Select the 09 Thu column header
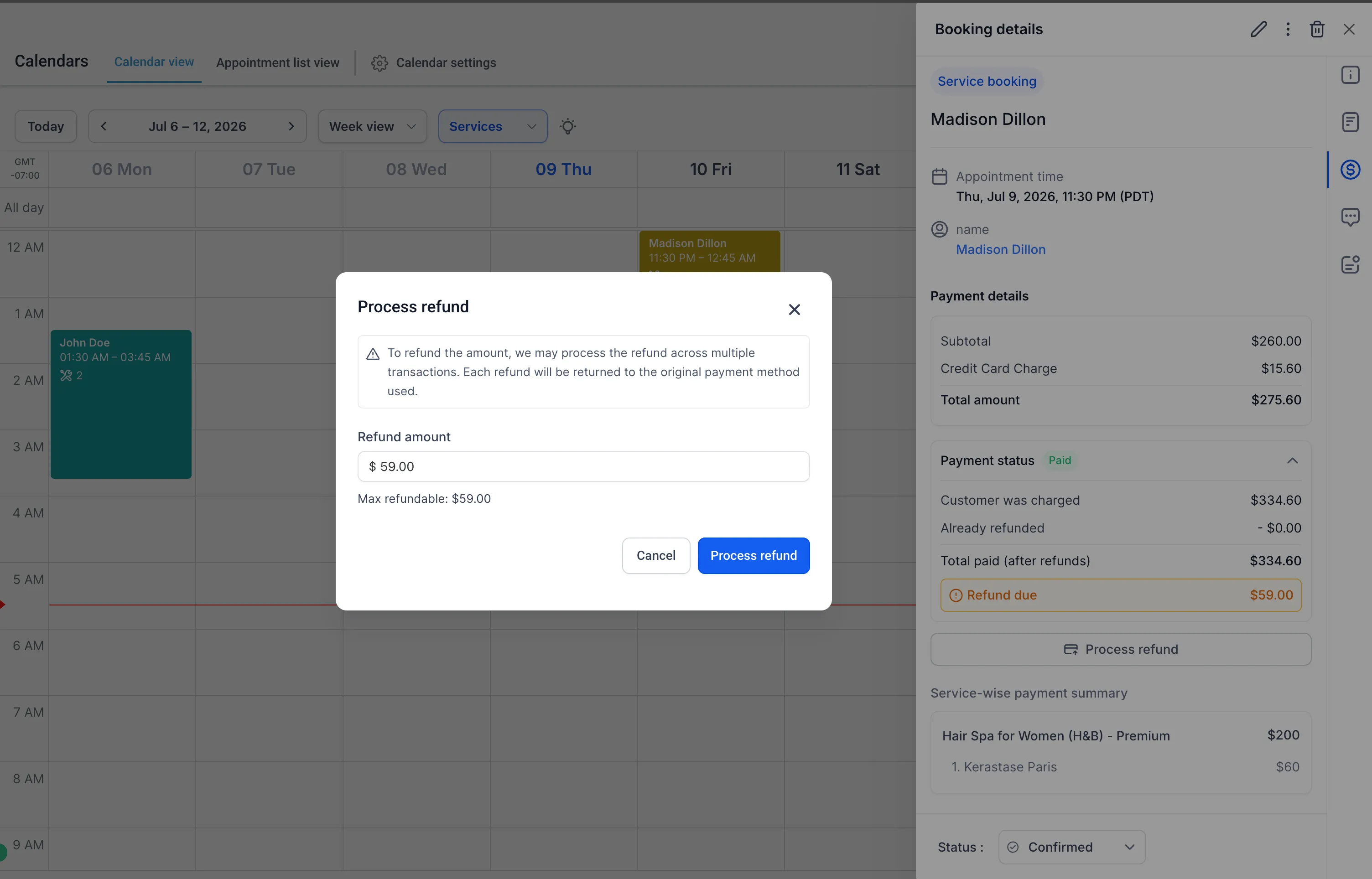This screenshot has height=879, width=1372. coord(563,169)
